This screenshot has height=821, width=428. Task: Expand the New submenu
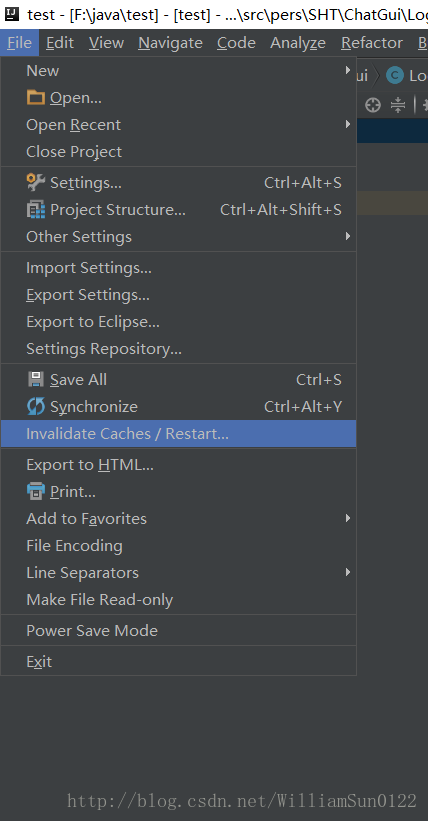point(178,71)
